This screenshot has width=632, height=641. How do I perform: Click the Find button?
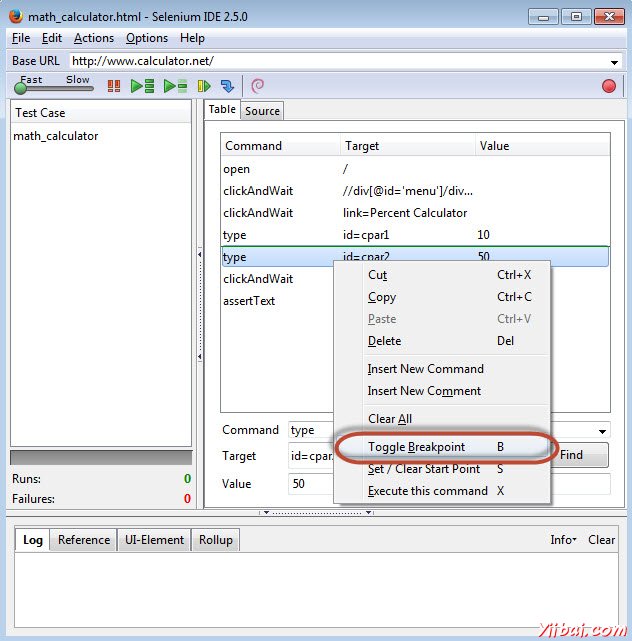tap(579, 455)
